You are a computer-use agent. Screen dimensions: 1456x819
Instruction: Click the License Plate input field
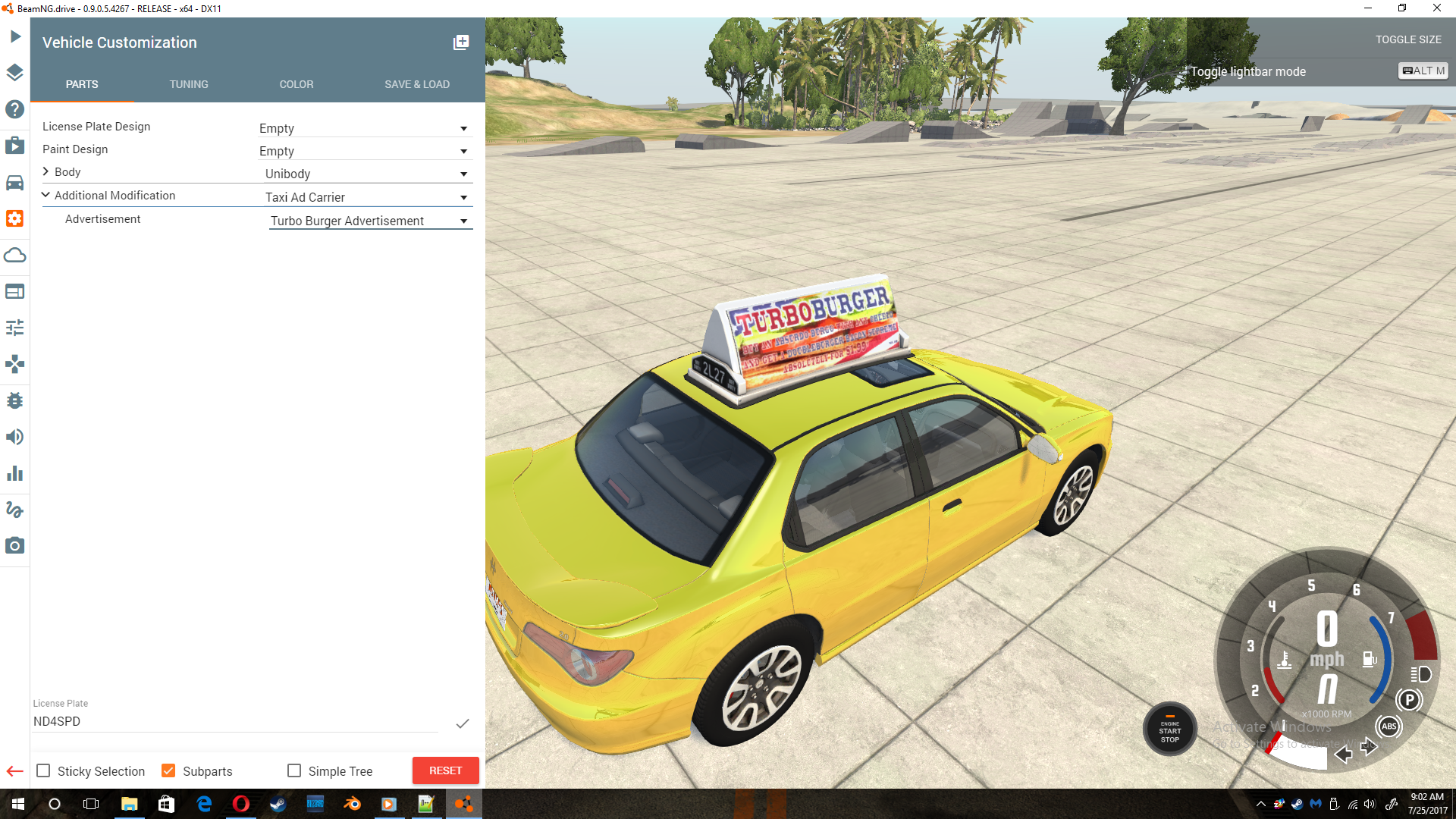point(235,721)
